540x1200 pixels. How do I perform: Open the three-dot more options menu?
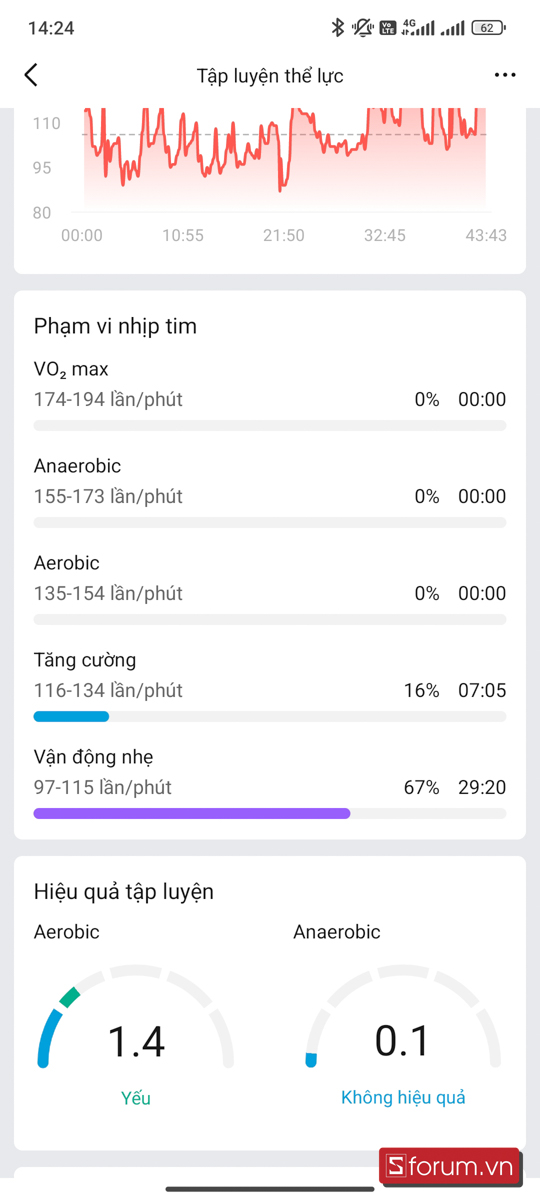(x=505, y=75)
